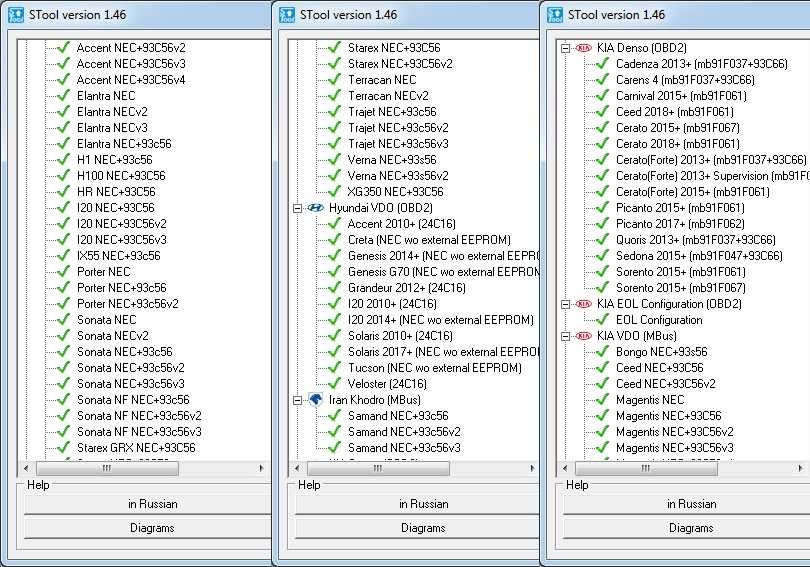Click the Iran Khodro logo icon
The width and height of the screenshot is (810, 567).
pos(316,400)
